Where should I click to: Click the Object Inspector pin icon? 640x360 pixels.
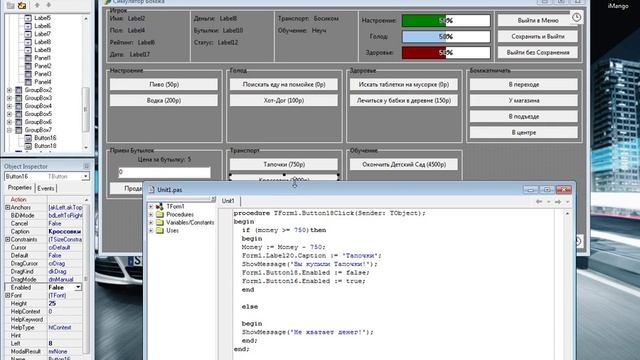click(86, 166)
